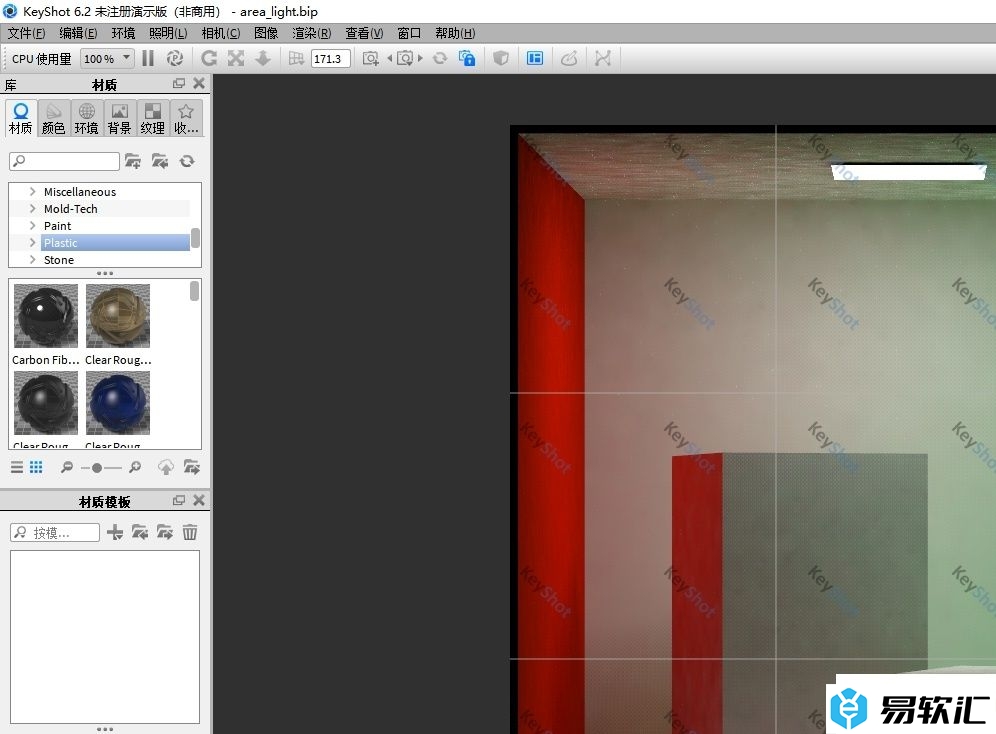Open the 图像 menu
Image resolution: width=996 pixels, height=734 pixels.
click(x=266, y=33)
